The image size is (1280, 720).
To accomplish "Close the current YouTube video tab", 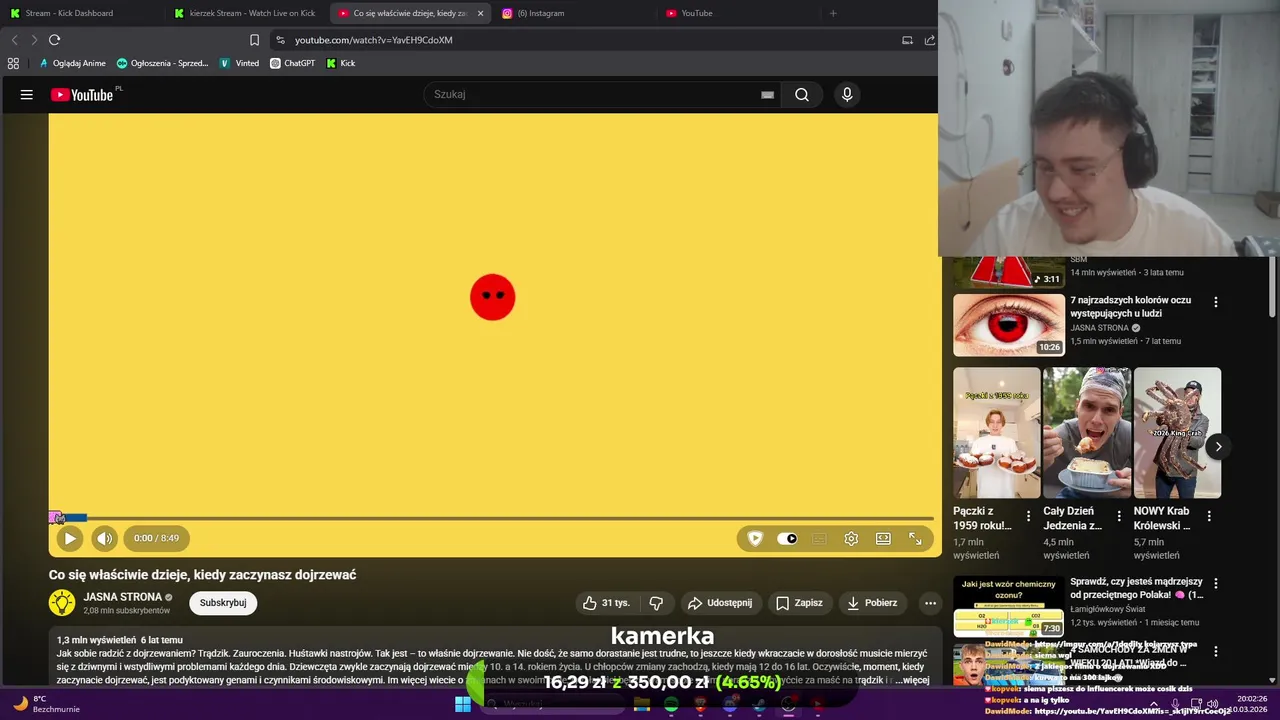I will point(480,13).
